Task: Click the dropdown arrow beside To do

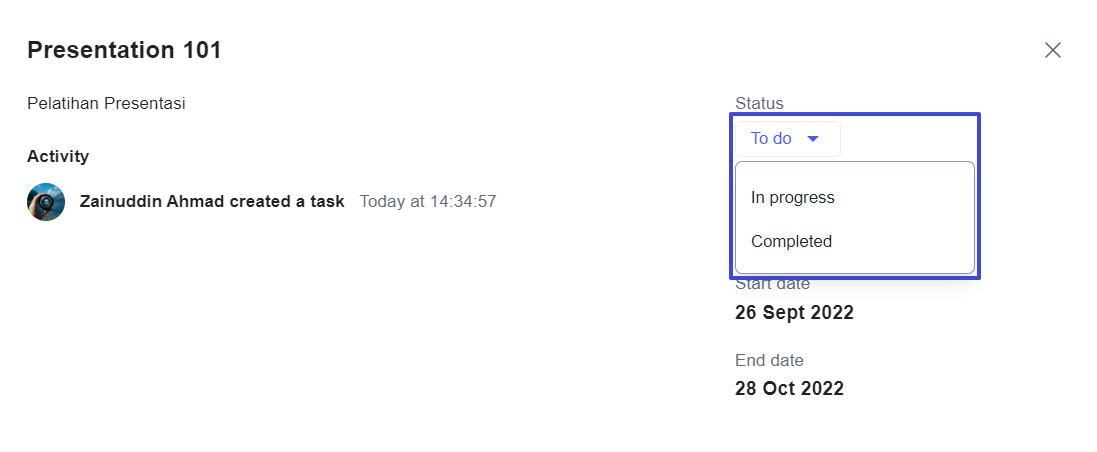Action: (812, 139)
